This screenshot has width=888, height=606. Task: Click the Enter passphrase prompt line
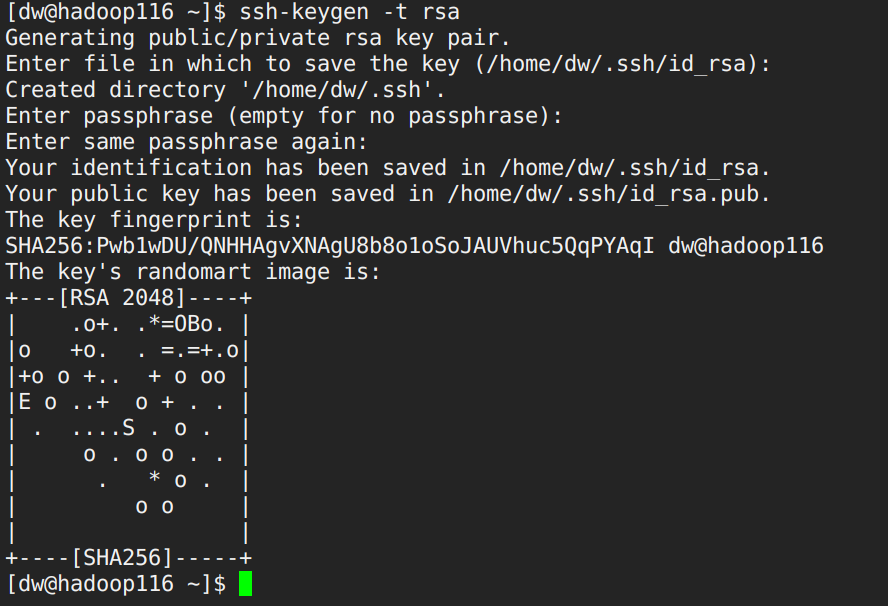tap(284, 116)
